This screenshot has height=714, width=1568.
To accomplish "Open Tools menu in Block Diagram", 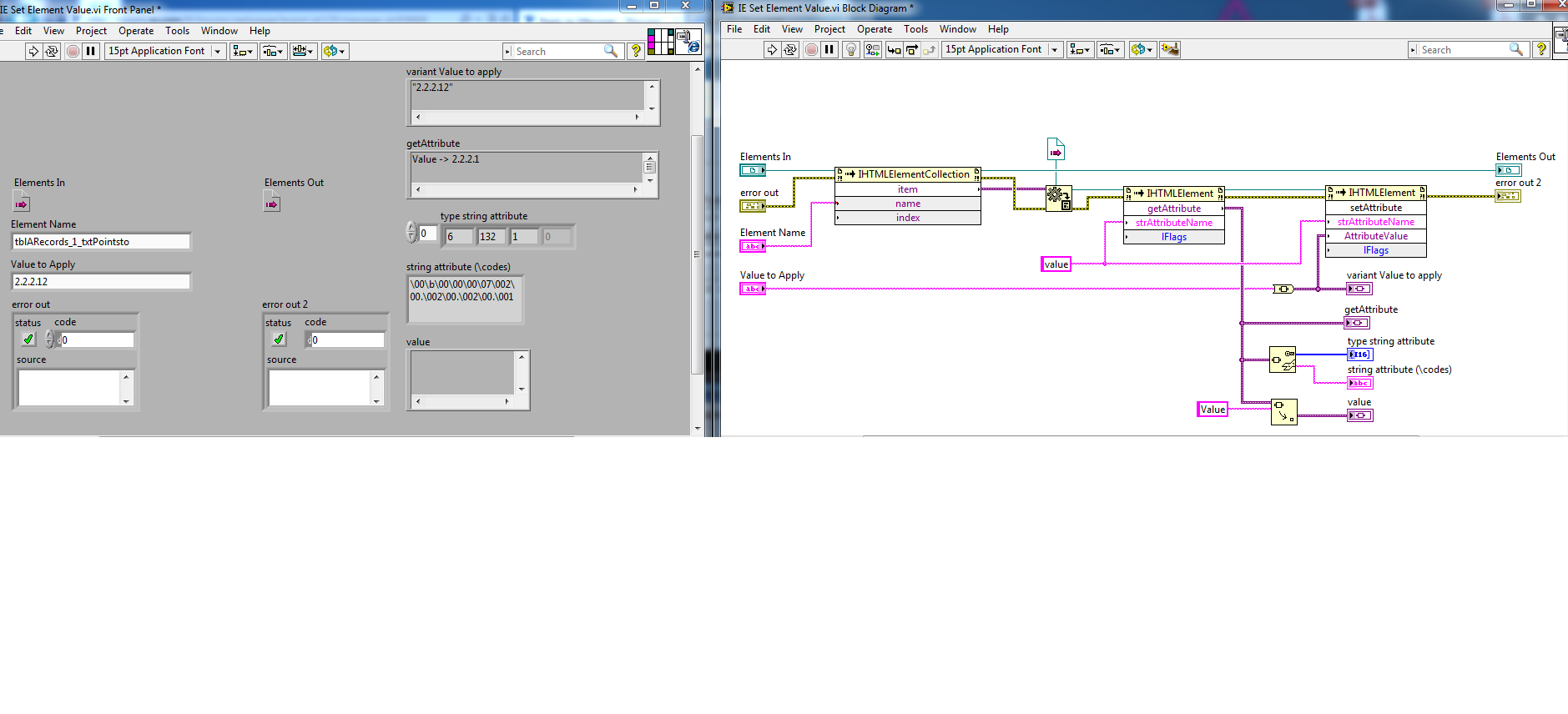I will click(915, 29).
